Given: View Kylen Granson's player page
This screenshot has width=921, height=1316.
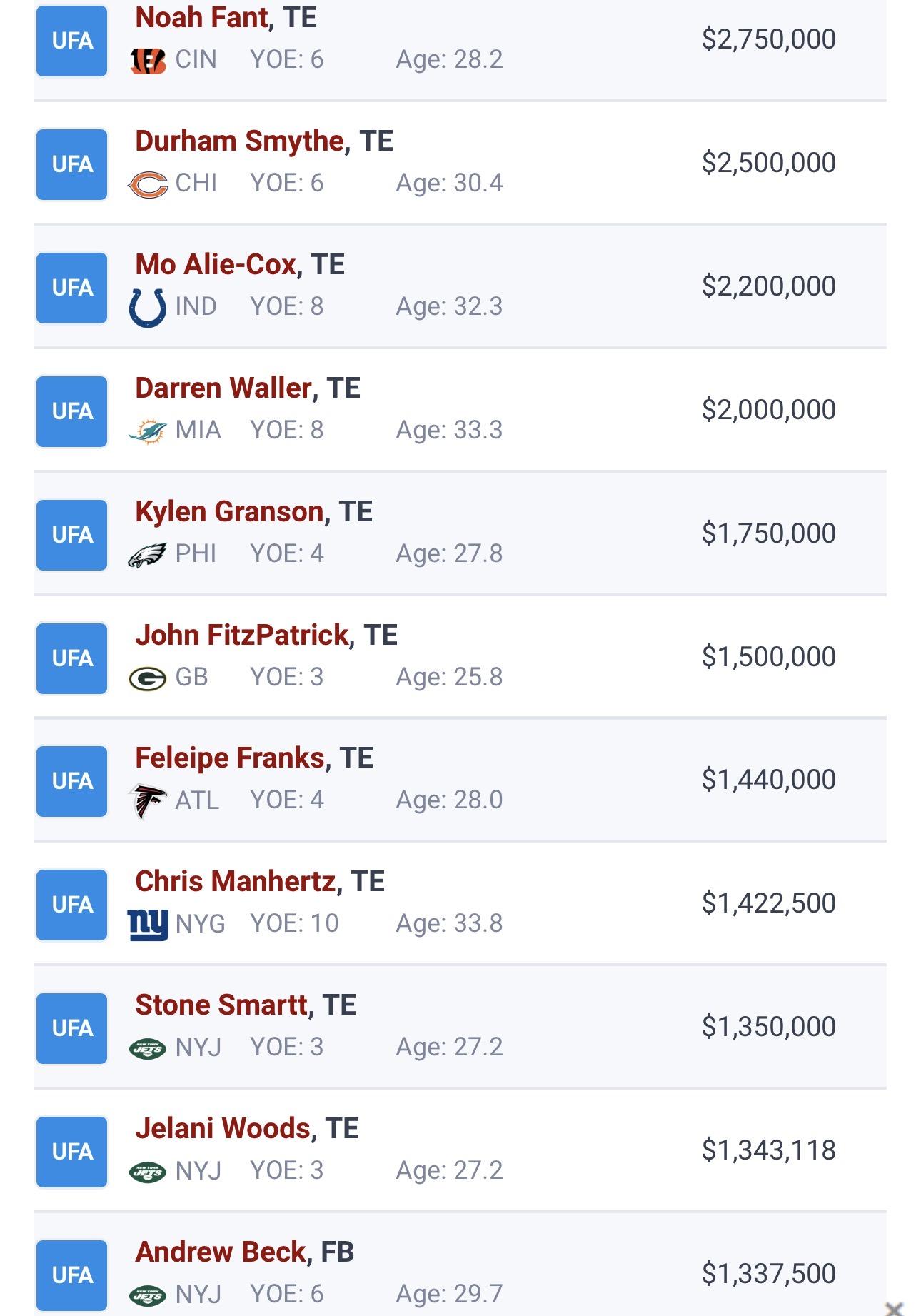Looking at the screenshot, I should click(x=229, y=512).
